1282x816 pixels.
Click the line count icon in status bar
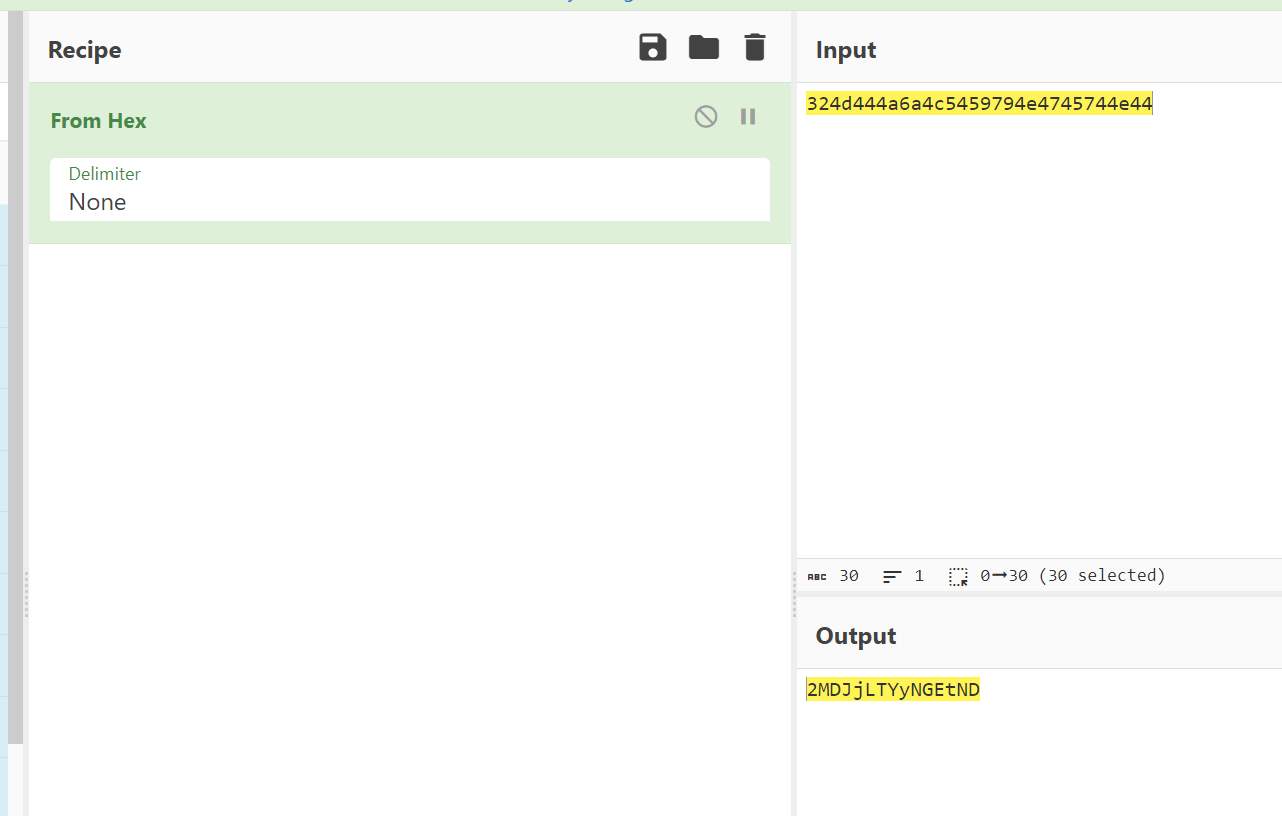[892, 576]
